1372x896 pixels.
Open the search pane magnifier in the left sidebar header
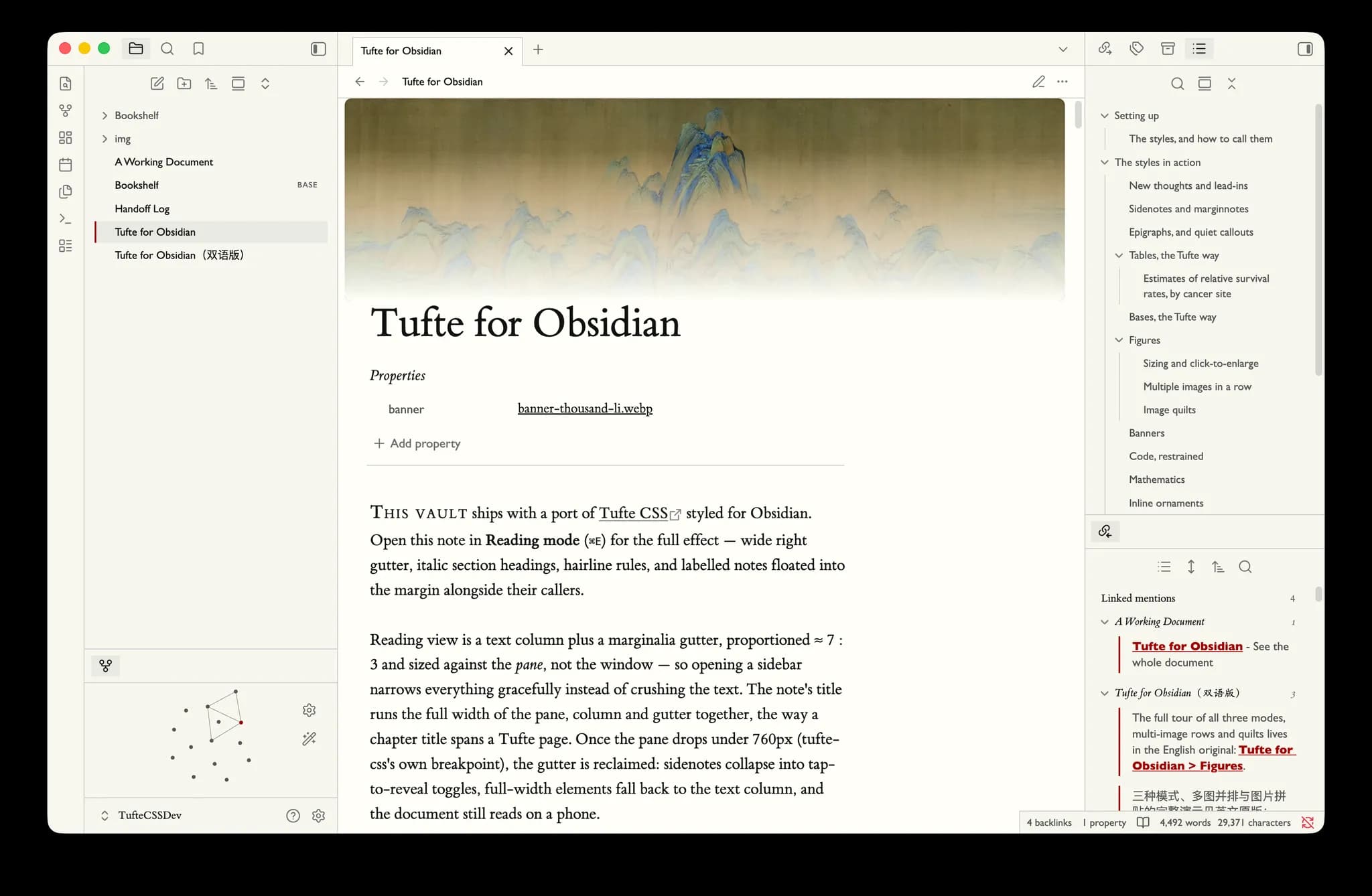point(167,48)
